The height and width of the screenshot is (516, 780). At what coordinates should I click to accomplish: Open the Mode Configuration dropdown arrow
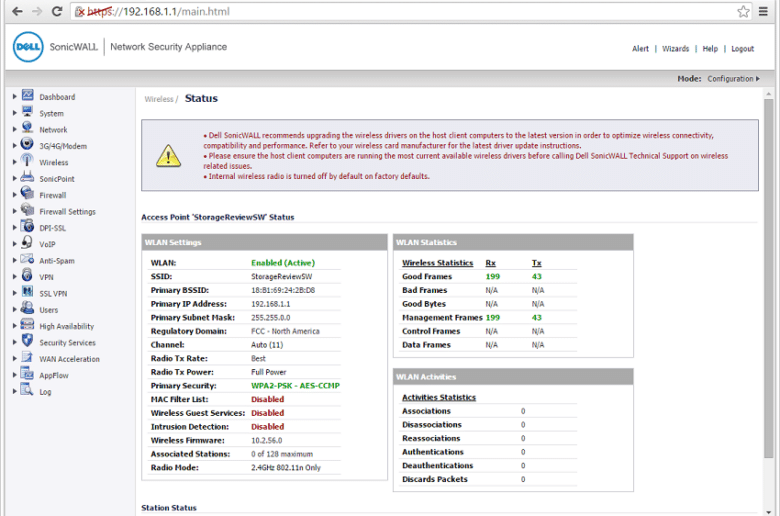(x=758, y=79)
